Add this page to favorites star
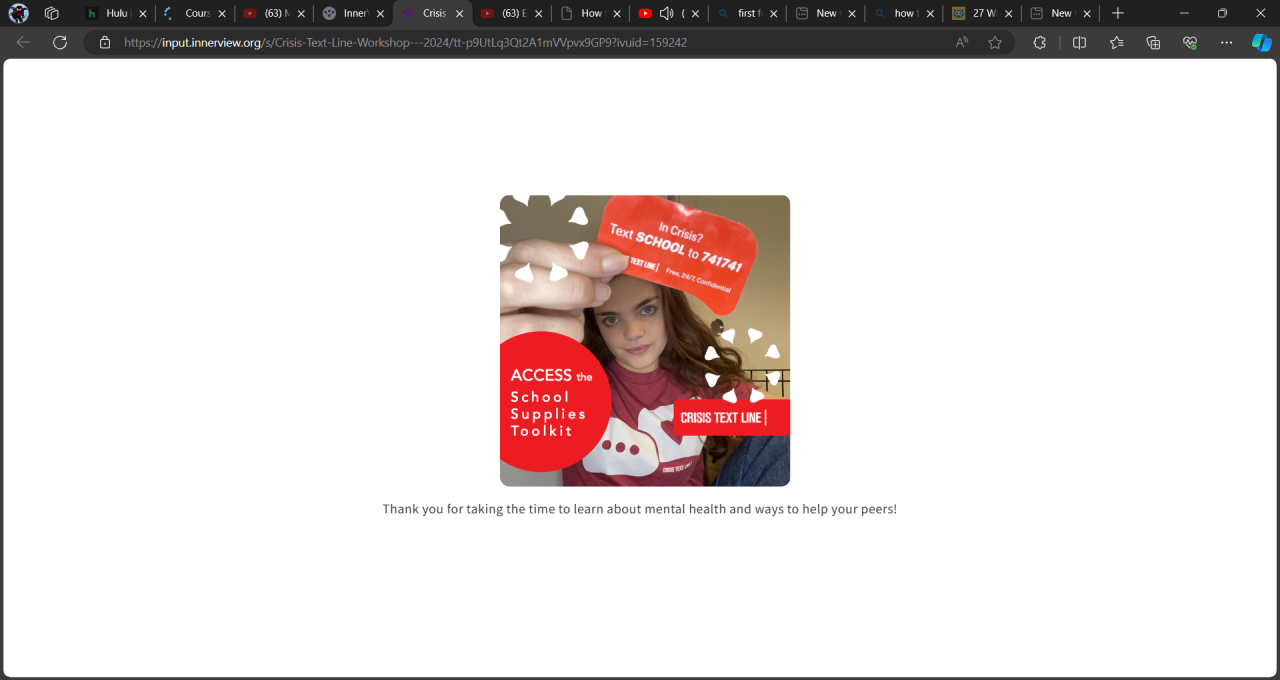This screenshot has width=1280, height=680. pyautogui.click(x=995, y=43)
